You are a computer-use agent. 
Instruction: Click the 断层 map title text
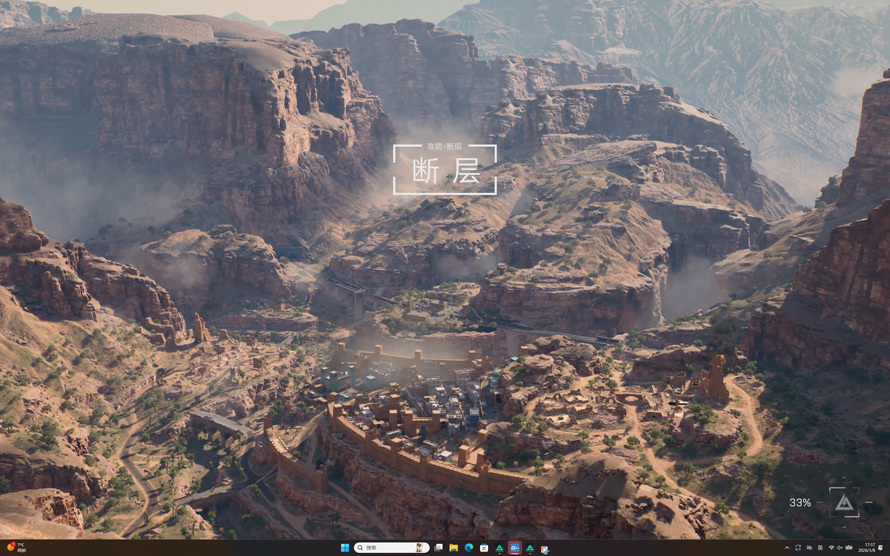tap(446, 171)
